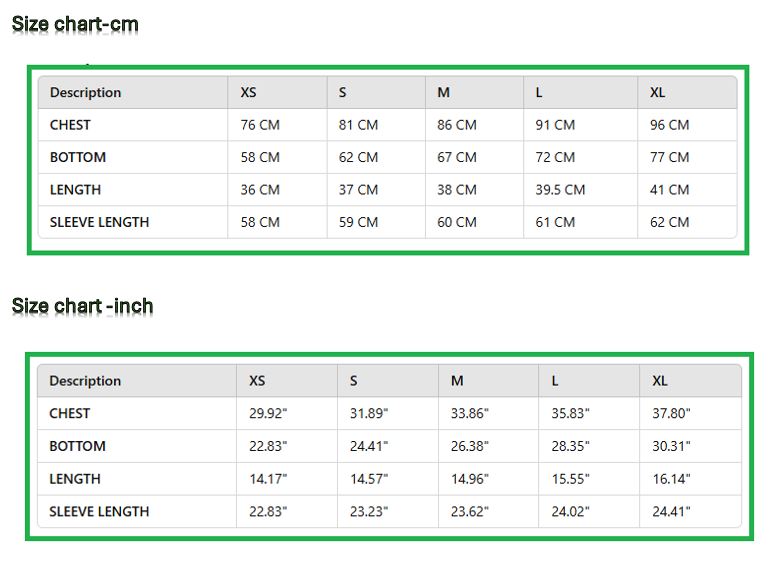Click the 24.02" sleeve length cell

pyautogui.click(x=570, y=511)
